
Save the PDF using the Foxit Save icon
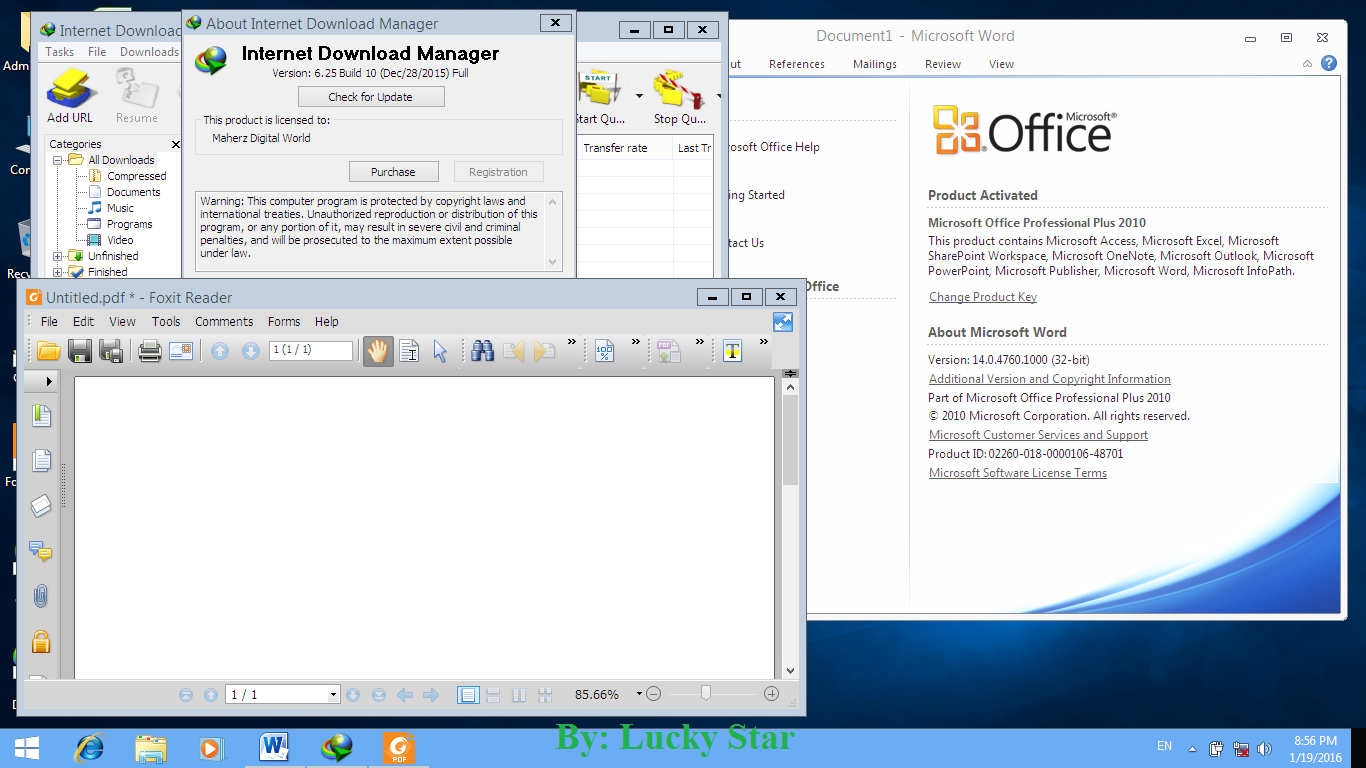80,351
